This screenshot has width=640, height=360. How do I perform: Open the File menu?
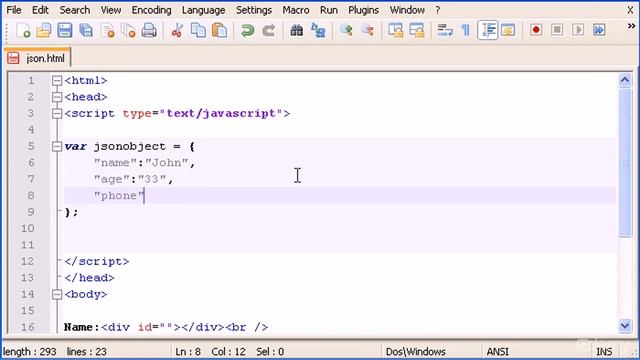(x=14, y=10)
